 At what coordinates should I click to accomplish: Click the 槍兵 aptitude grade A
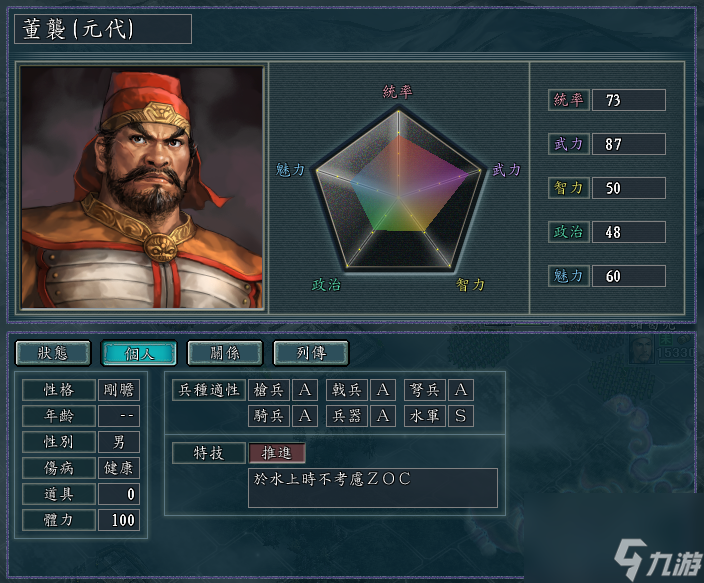pyautogui.click(x=305, y=389)
